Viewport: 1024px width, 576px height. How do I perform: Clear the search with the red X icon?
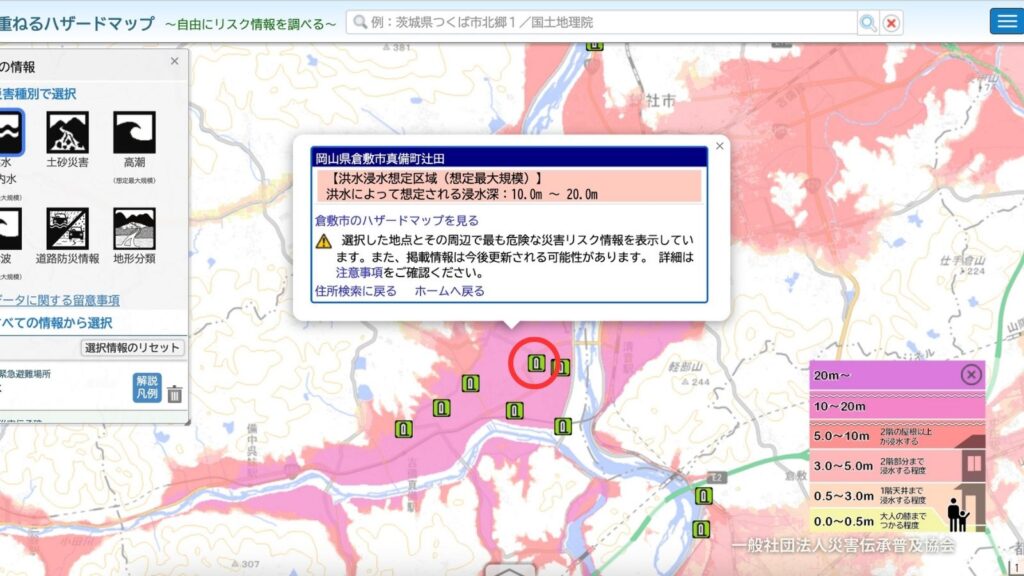click(x=891, y=22)
